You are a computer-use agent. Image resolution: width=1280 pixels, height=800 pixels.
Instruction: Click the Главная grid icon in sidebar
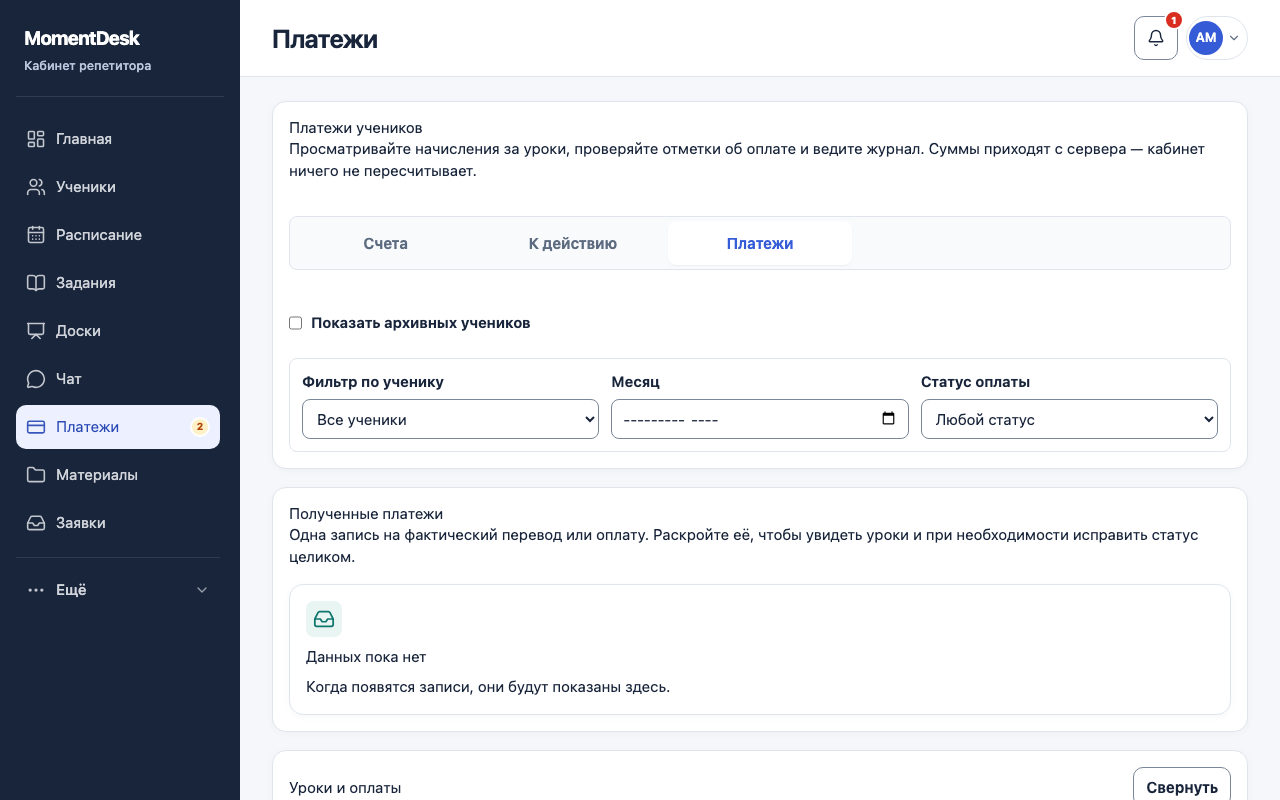pyautogui.click(x=36, y=139)
